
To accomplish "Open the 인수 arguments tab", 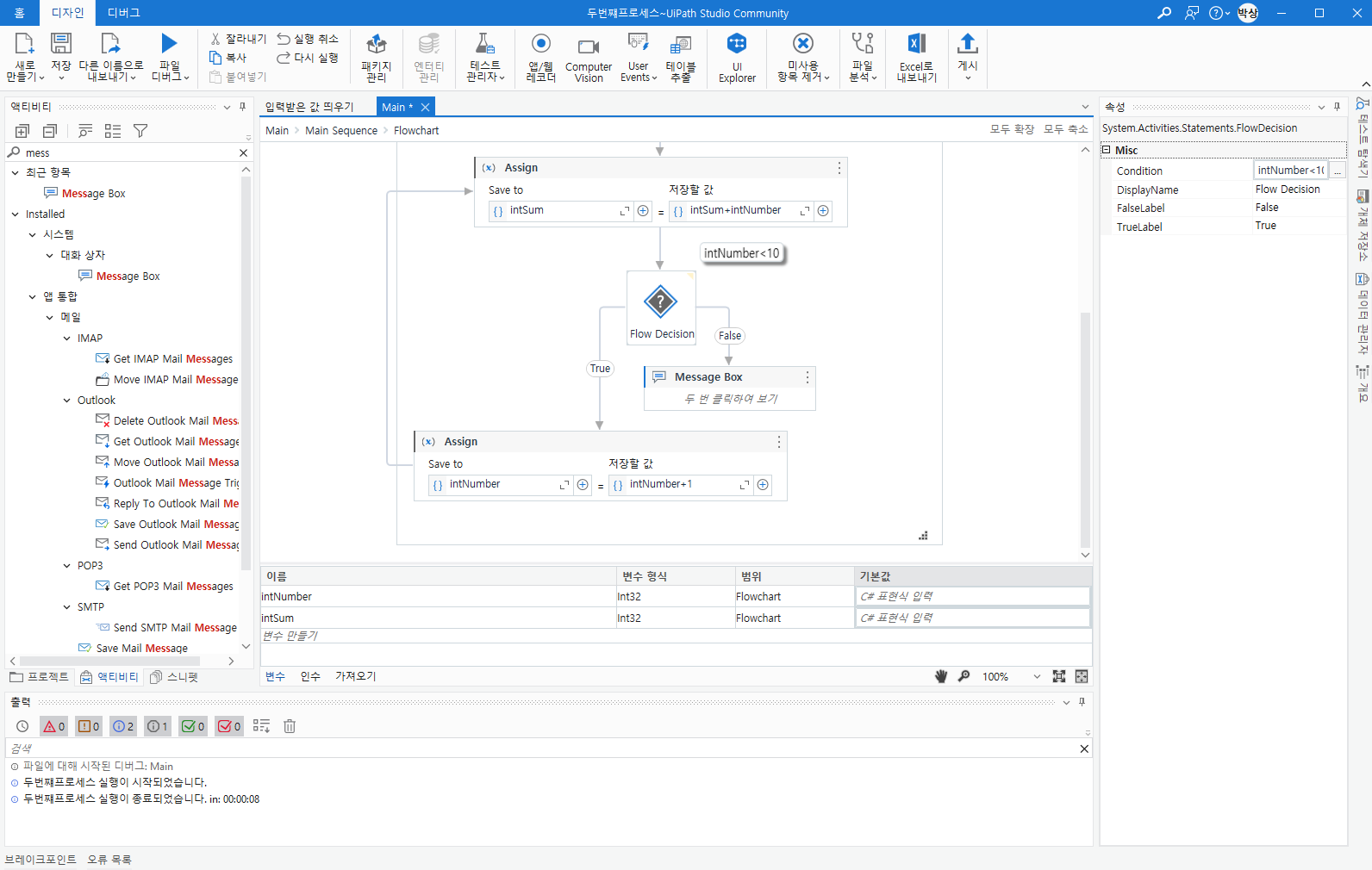I will coord(310,676).
